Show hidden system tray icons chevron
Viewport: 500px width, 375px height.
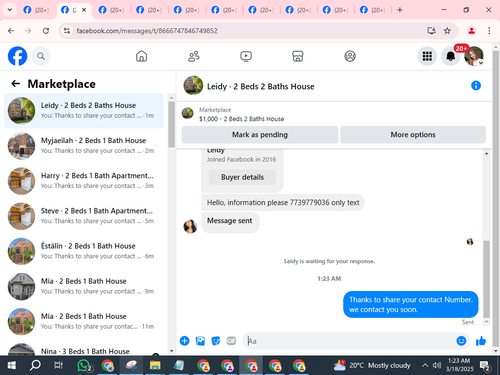pos(425,366)
